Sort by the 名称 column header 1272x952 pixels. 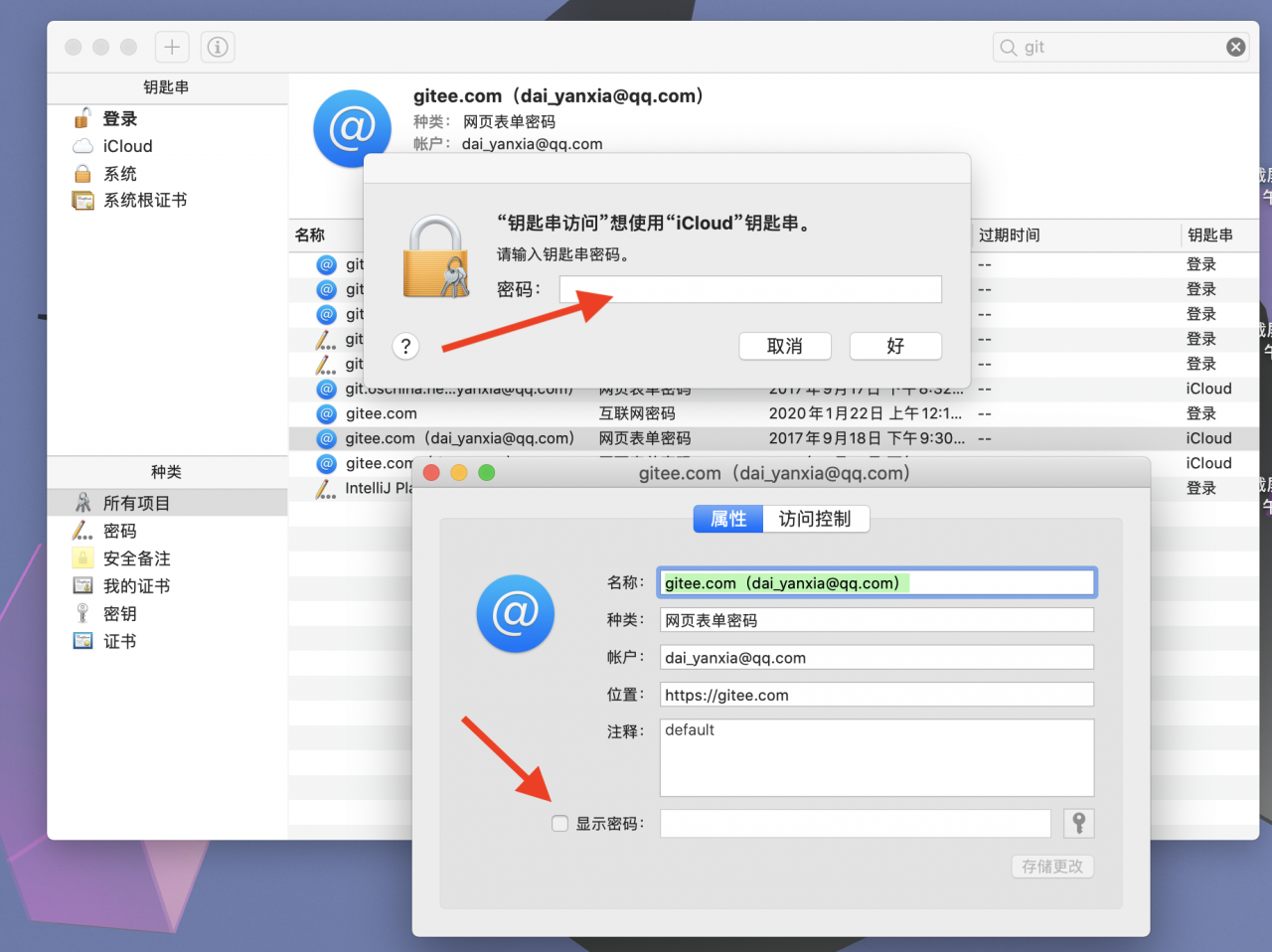point(310,236)
